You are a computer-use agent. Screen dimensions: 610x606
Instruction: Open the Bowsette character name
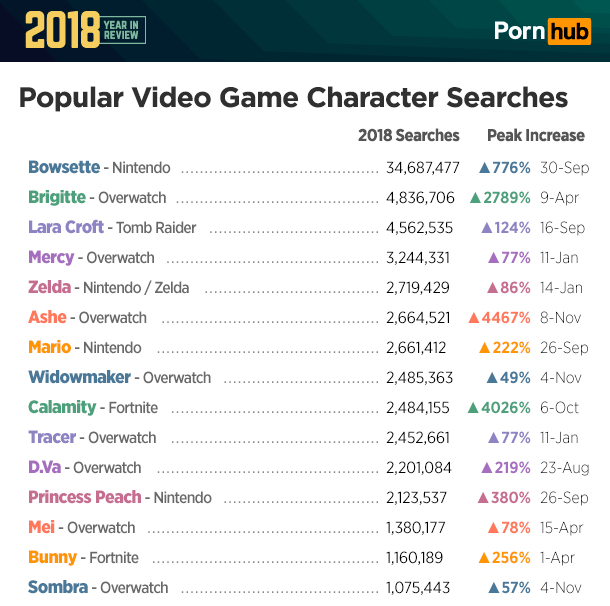(x=64, y=168)
